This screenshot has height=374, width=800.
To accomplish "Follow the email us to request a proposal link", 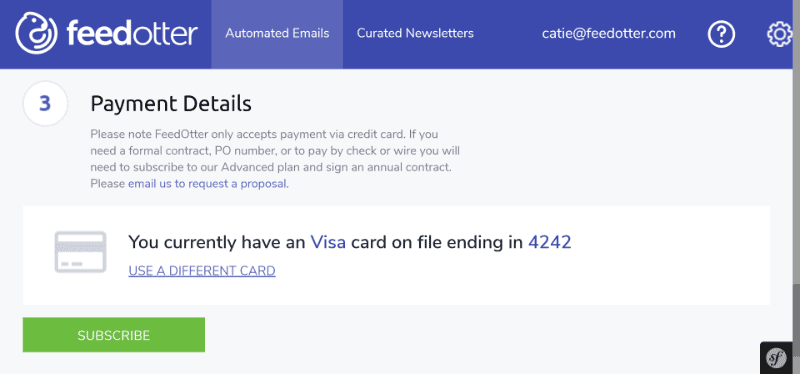I will (x=208, y=184).
